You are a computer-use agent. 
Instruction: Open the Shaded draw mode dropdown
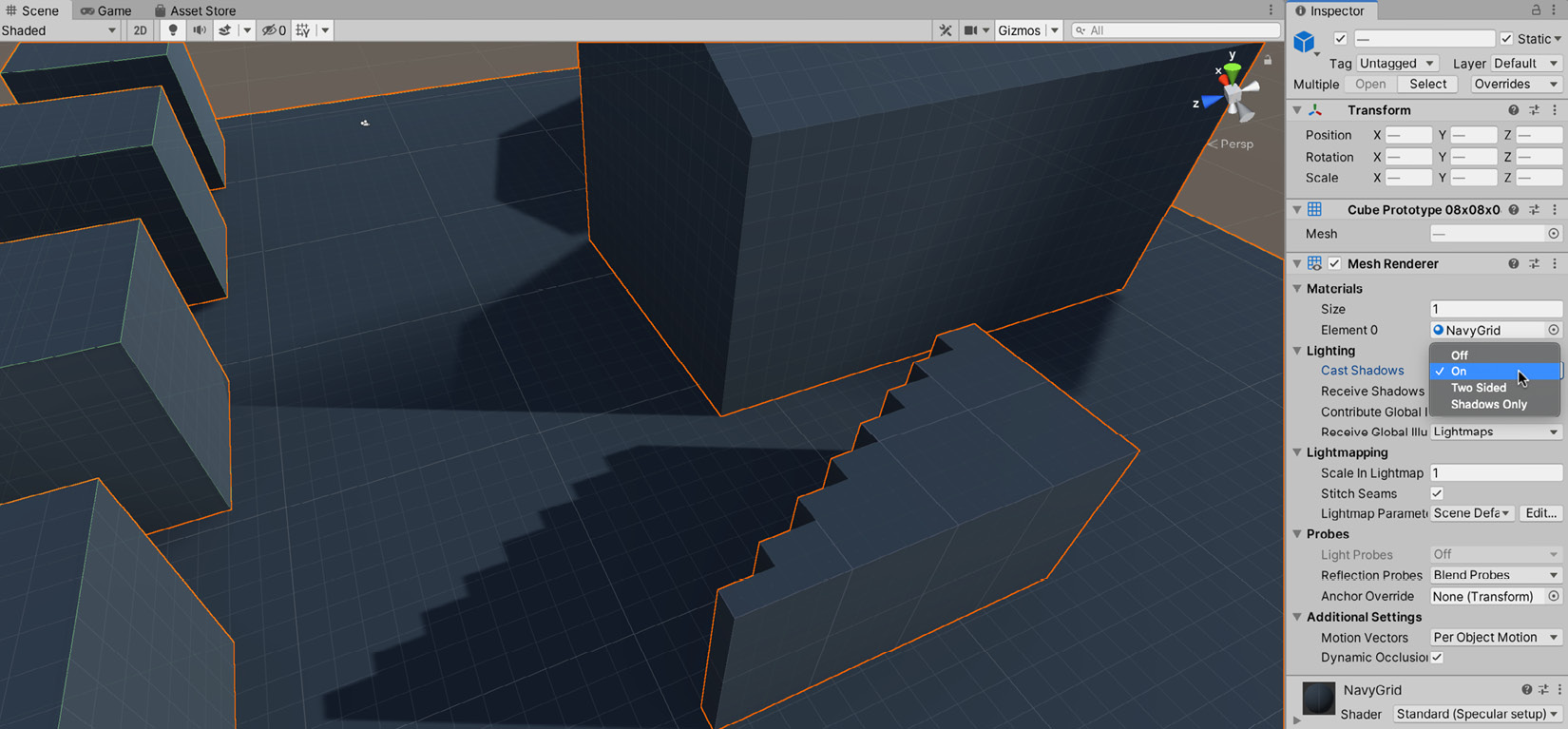click(59, 30)
